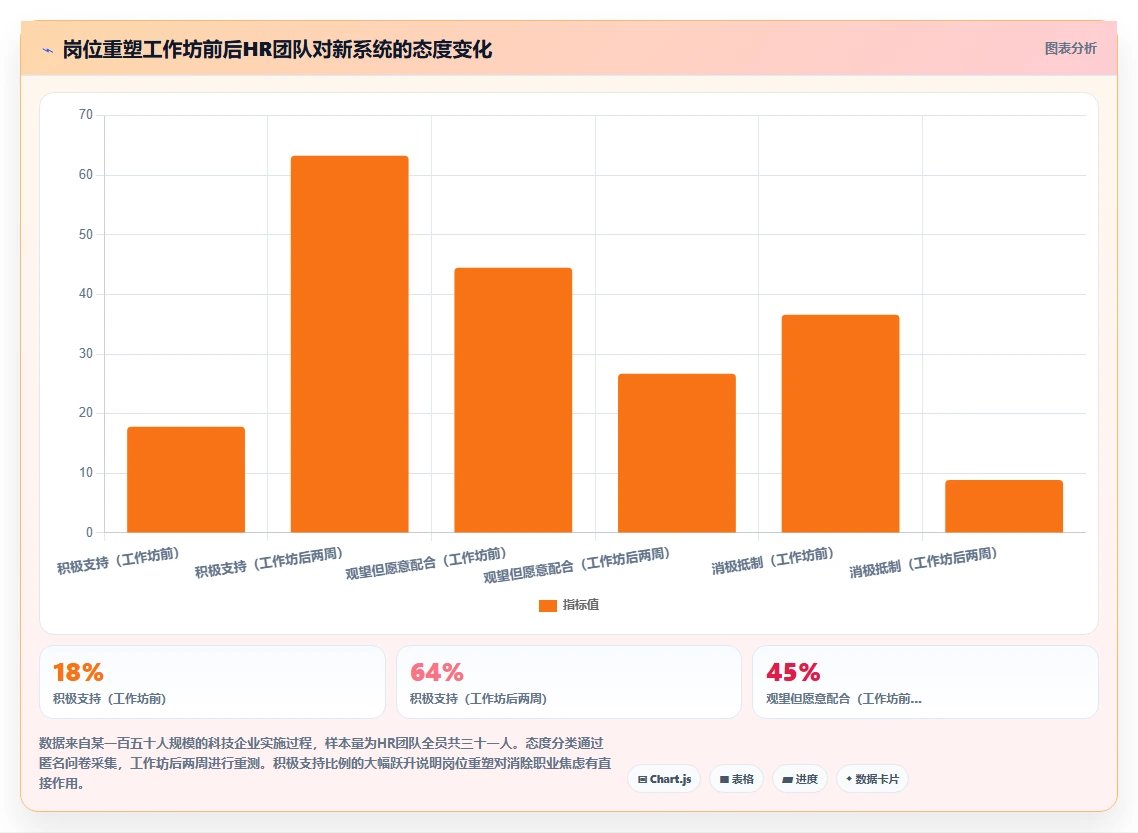
Task: Click the small icon before the chart title
Action: pos(48,50)
